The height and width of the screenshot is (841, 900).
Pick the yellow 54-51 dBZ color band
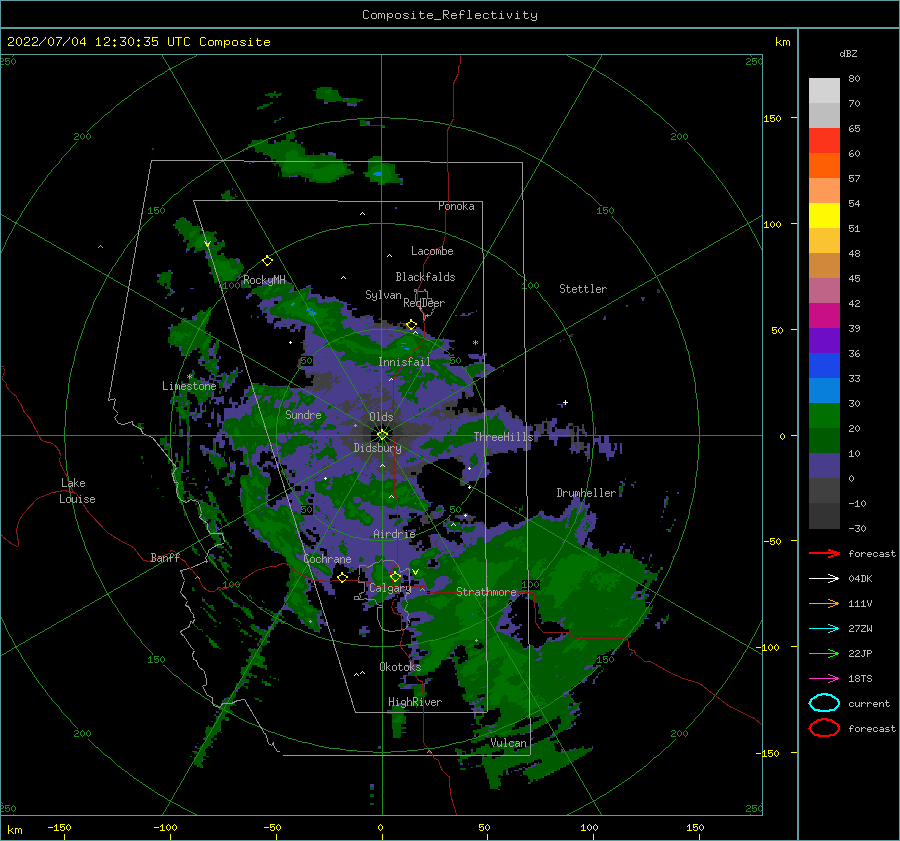coord(824,216)
